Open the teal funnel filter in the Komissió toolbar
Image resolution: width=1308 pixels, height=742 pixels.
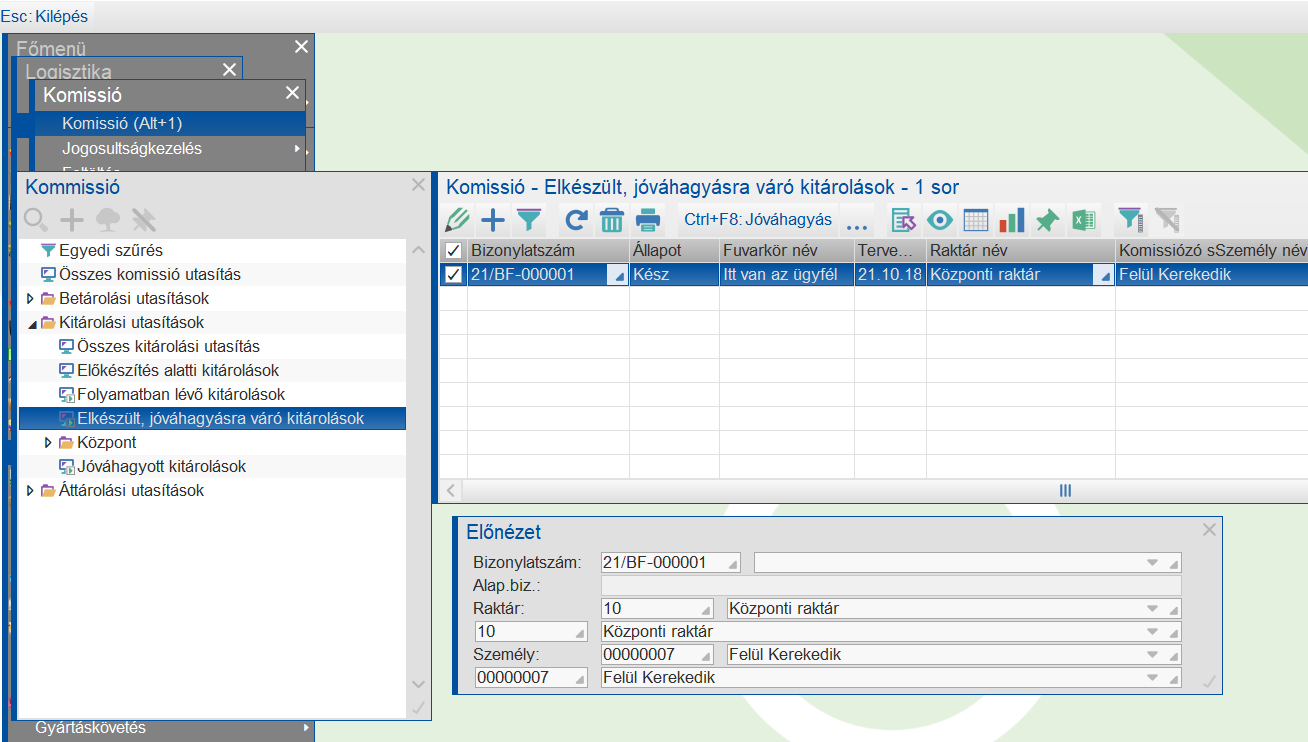[528, 220]
